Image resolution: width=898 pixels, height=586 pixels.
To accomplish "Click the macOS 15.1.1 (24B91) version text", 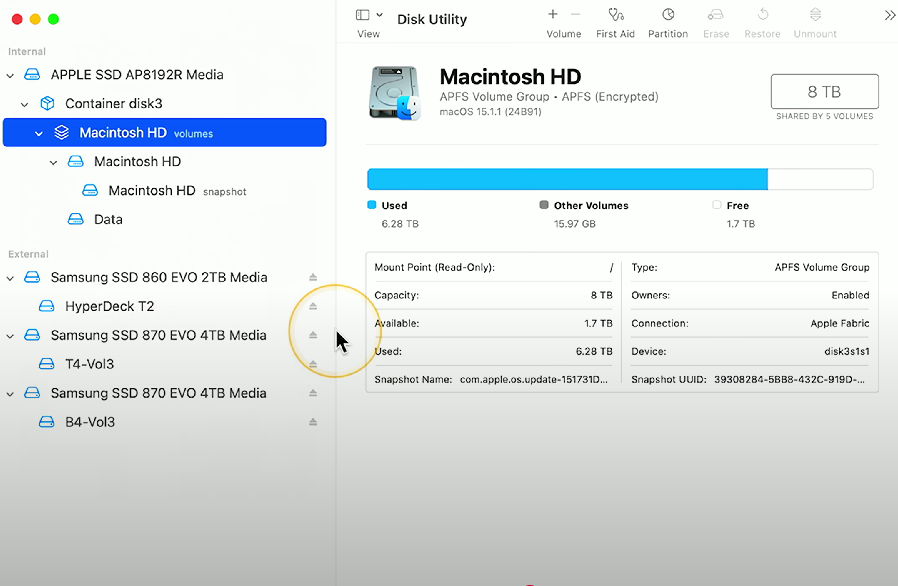I will click(x=490, y=112).
